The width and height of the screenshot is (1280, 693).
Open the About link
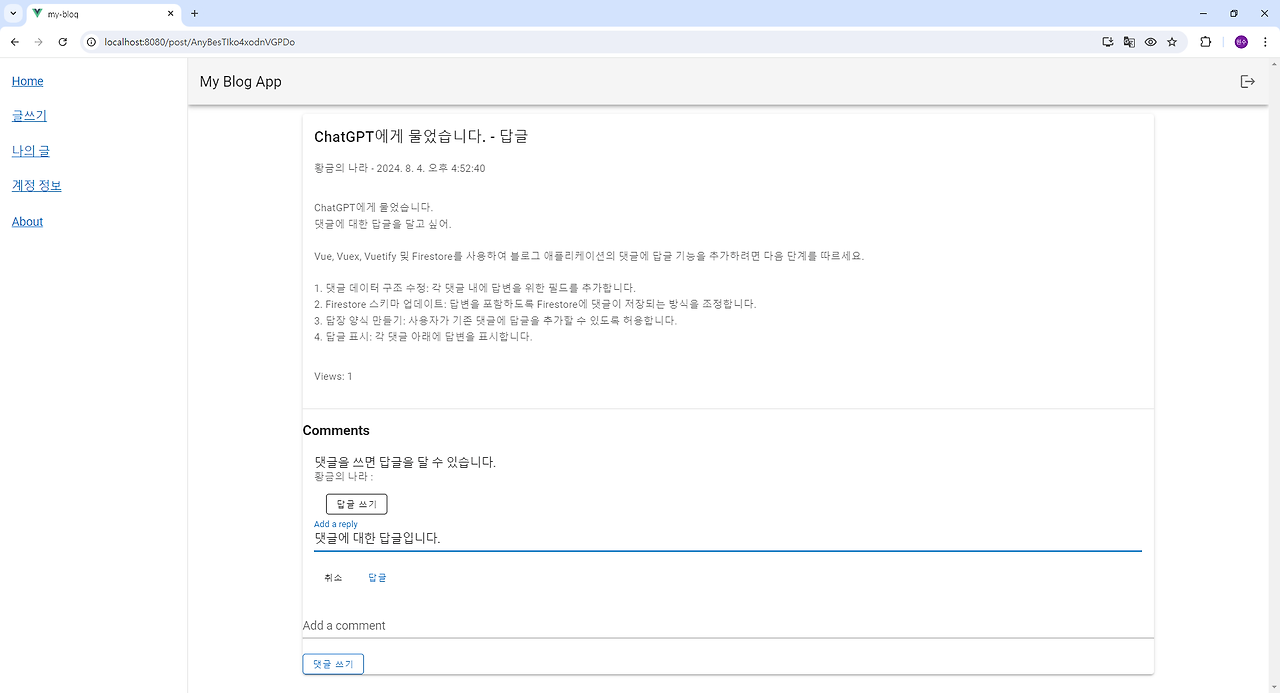pos(27,222)
